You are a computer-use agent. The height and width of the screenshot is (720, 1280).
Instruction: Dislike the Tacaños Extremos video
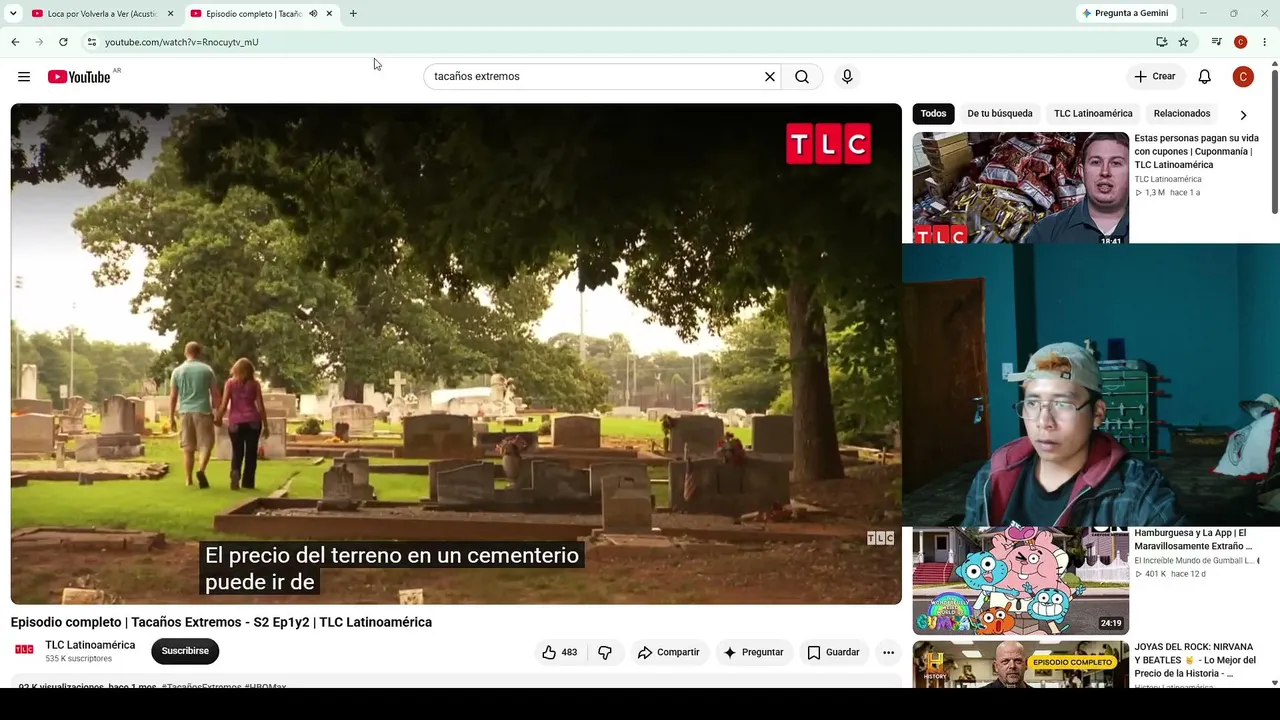pyautogui.click(x=605, y=652)
